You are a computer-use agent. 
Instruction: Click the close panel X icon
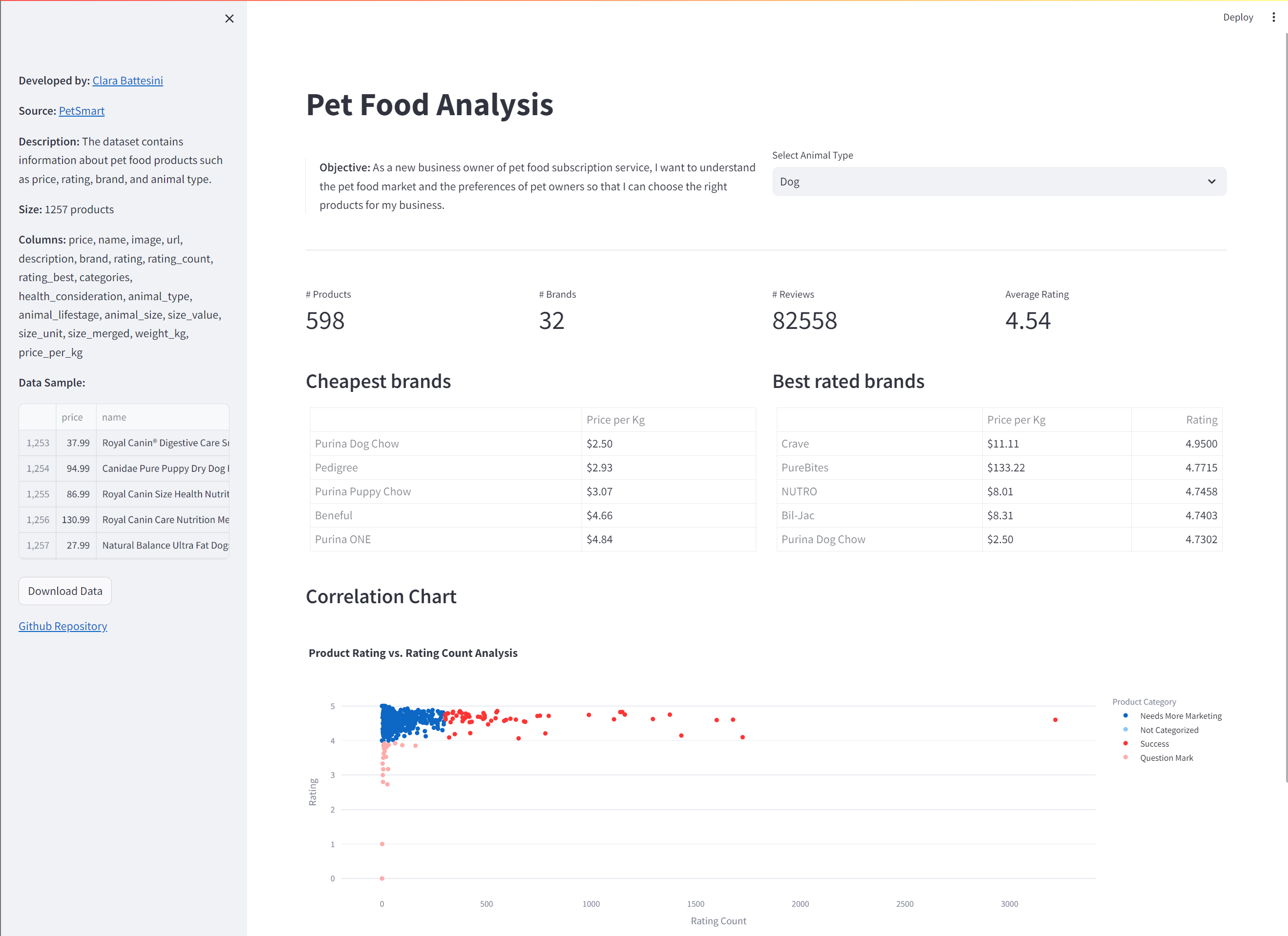tap(229, 18)
